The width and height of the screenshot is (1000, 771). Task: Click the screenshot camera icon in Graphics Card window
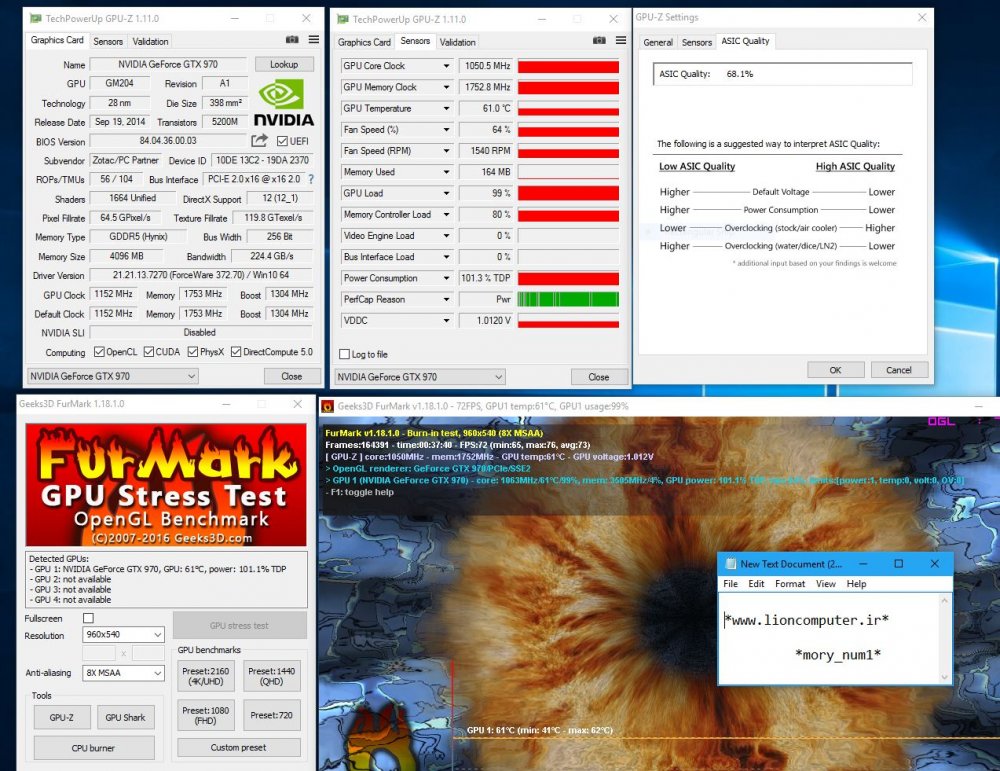coord(292,40)
